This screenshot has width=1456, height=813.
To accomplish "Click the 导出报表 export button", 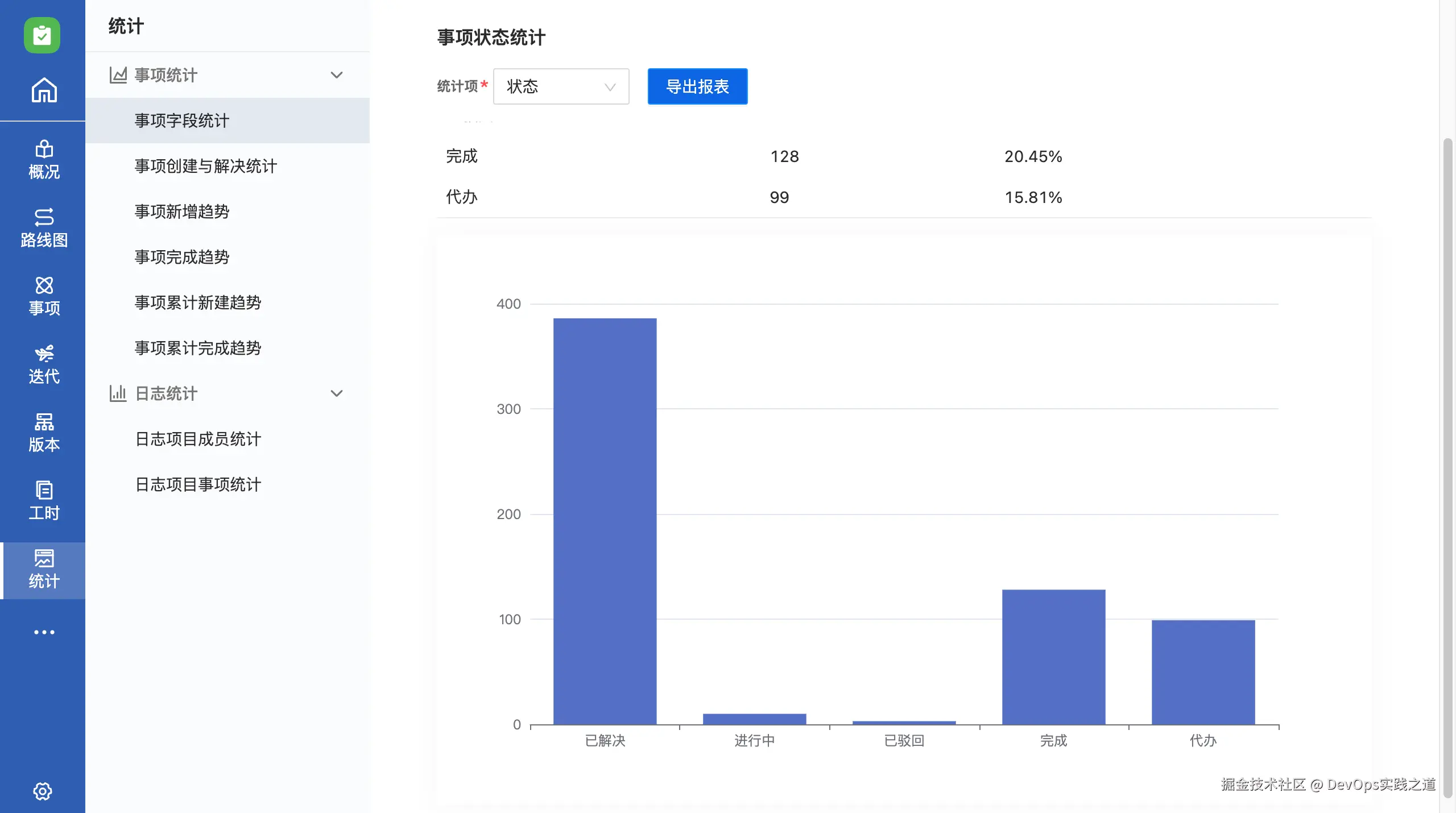I will (697, 86).
